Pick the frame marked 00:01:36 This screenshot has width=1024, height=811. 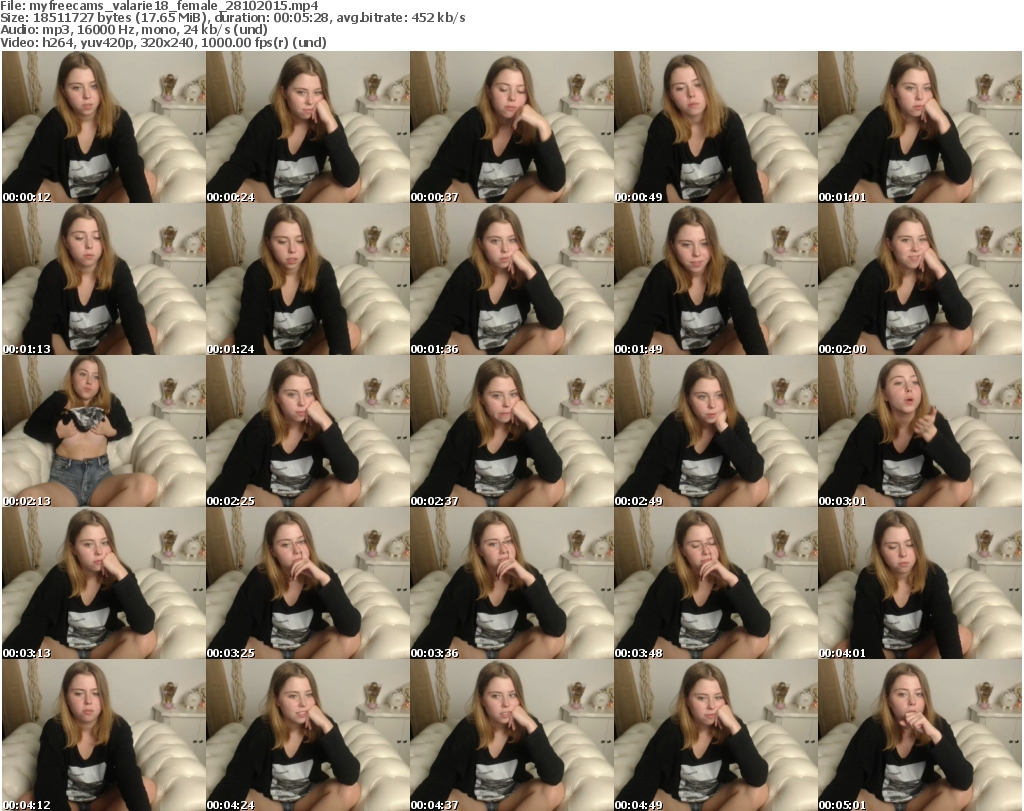coord(512,279)
